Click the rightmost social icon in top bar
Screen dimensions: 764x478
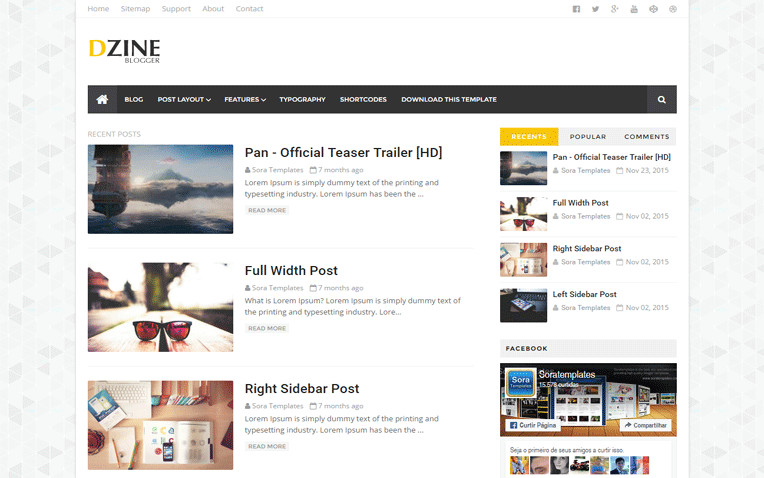[673, 9]
